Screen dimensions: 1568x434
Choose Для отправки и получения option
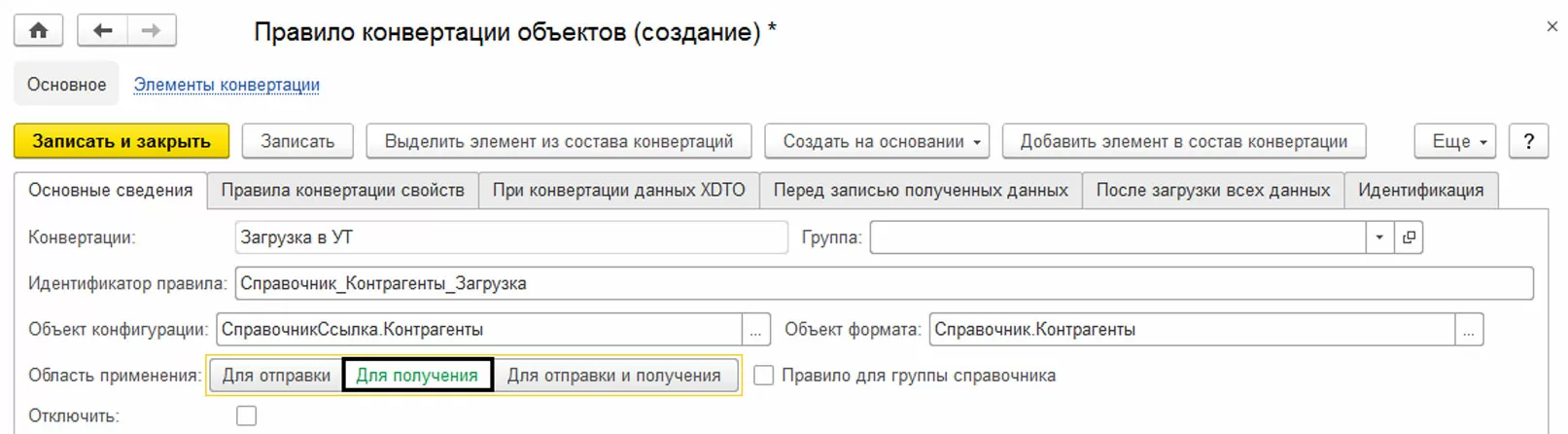(613, 376)
